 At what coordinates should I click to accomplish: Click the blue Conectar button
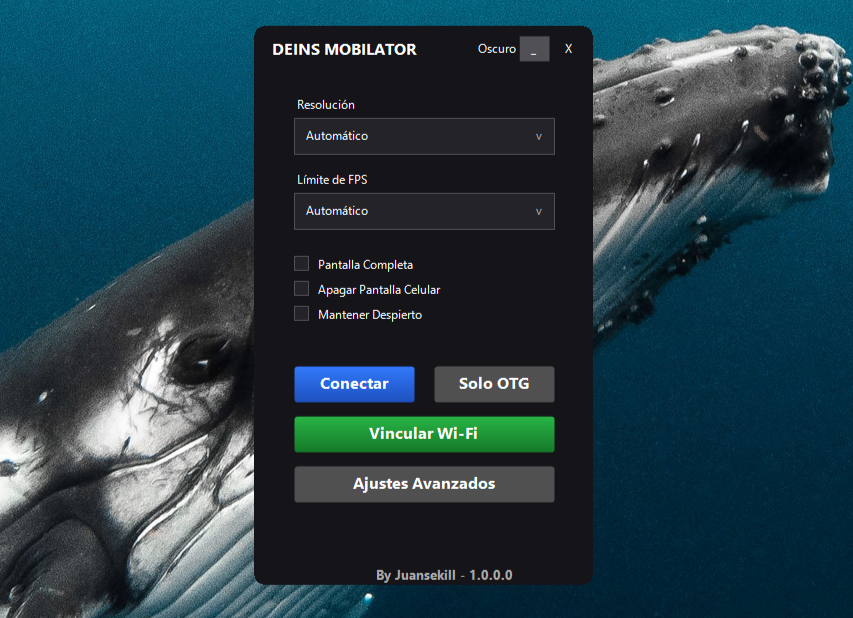354,384
